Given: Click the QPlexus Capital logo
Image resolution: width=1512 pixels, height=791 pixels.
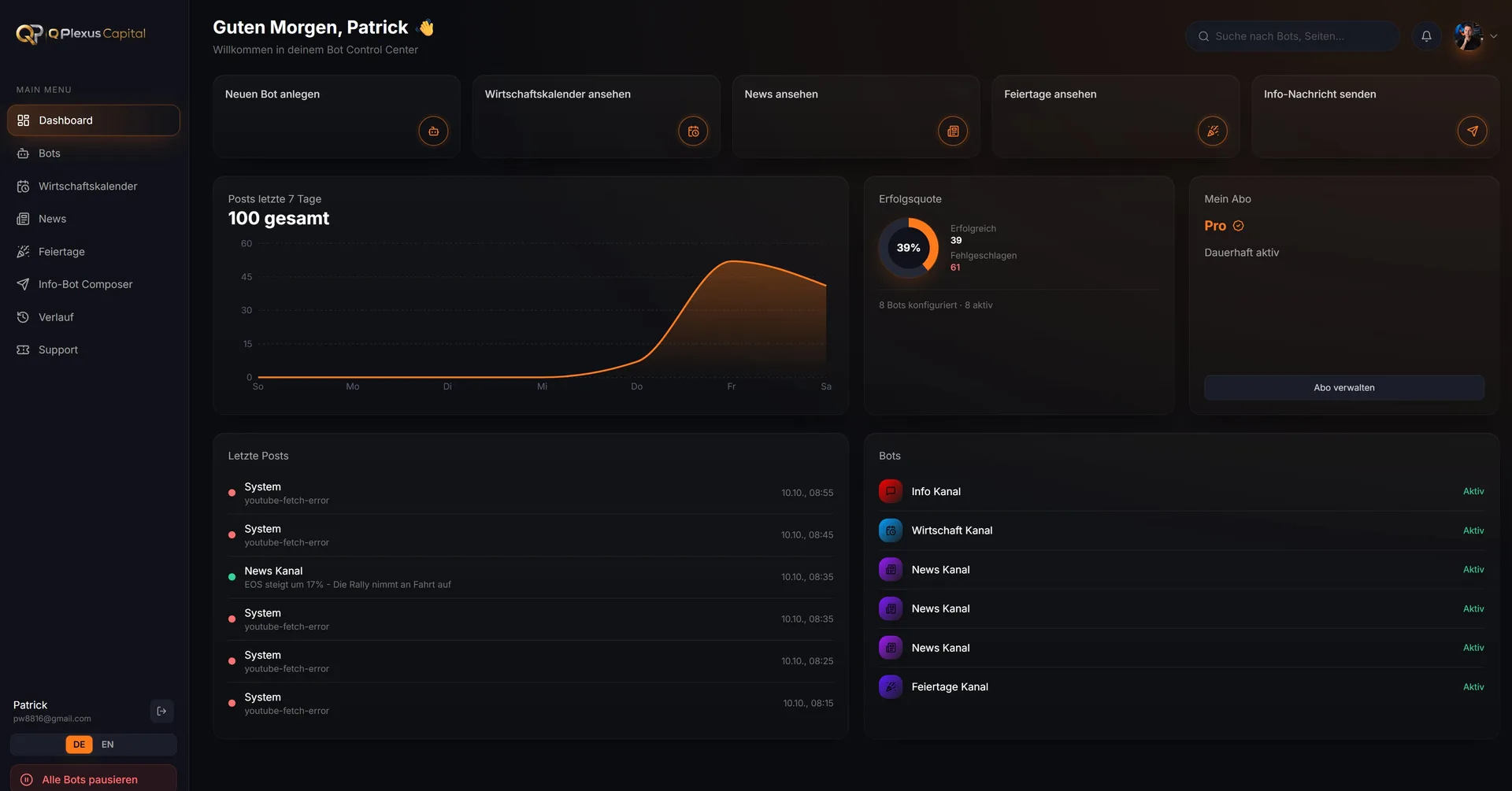Looking at the screenshot, I should tap(80, 34).
